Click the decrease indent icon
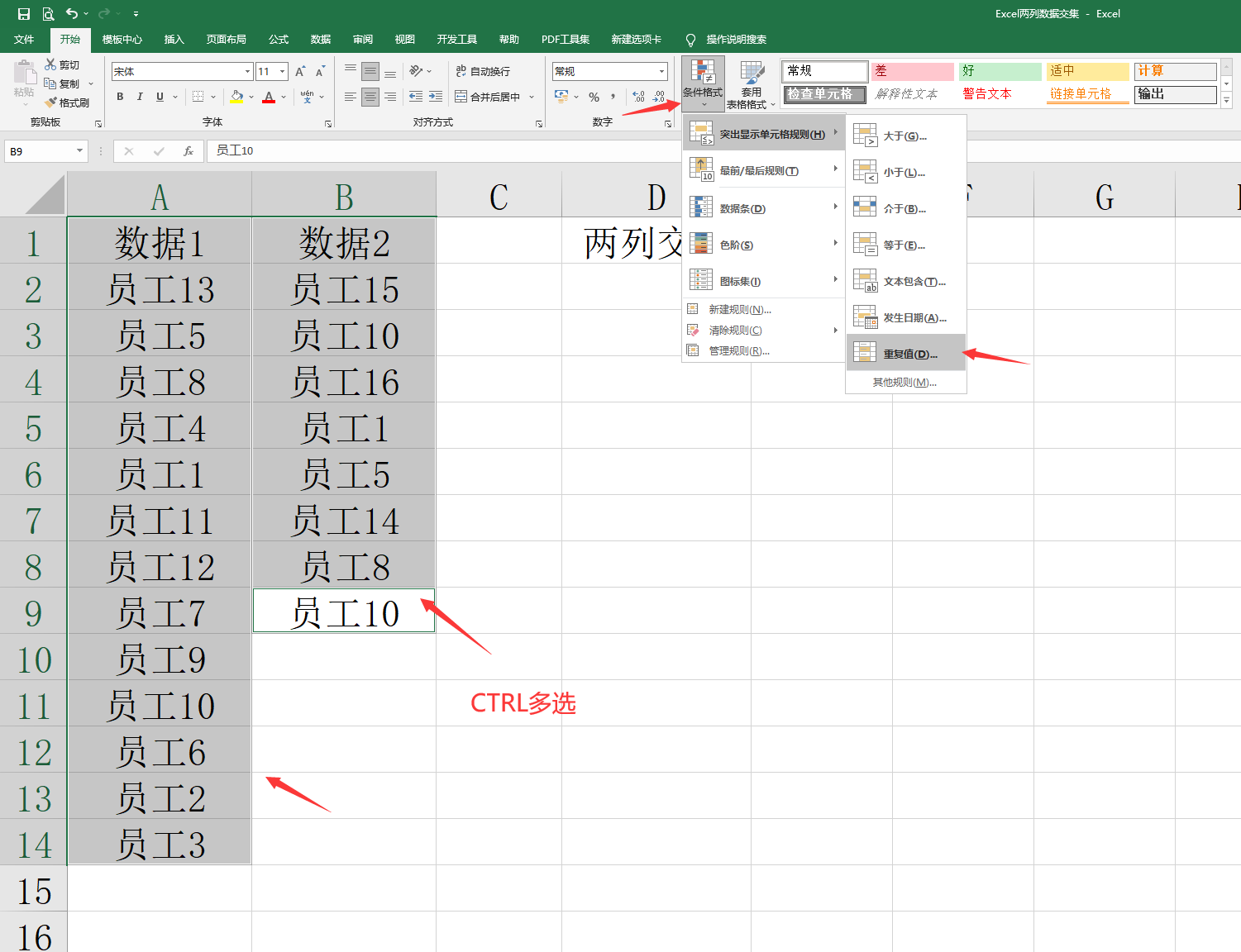The height and width of the screenshot is (952, 1241). point(416,97)
